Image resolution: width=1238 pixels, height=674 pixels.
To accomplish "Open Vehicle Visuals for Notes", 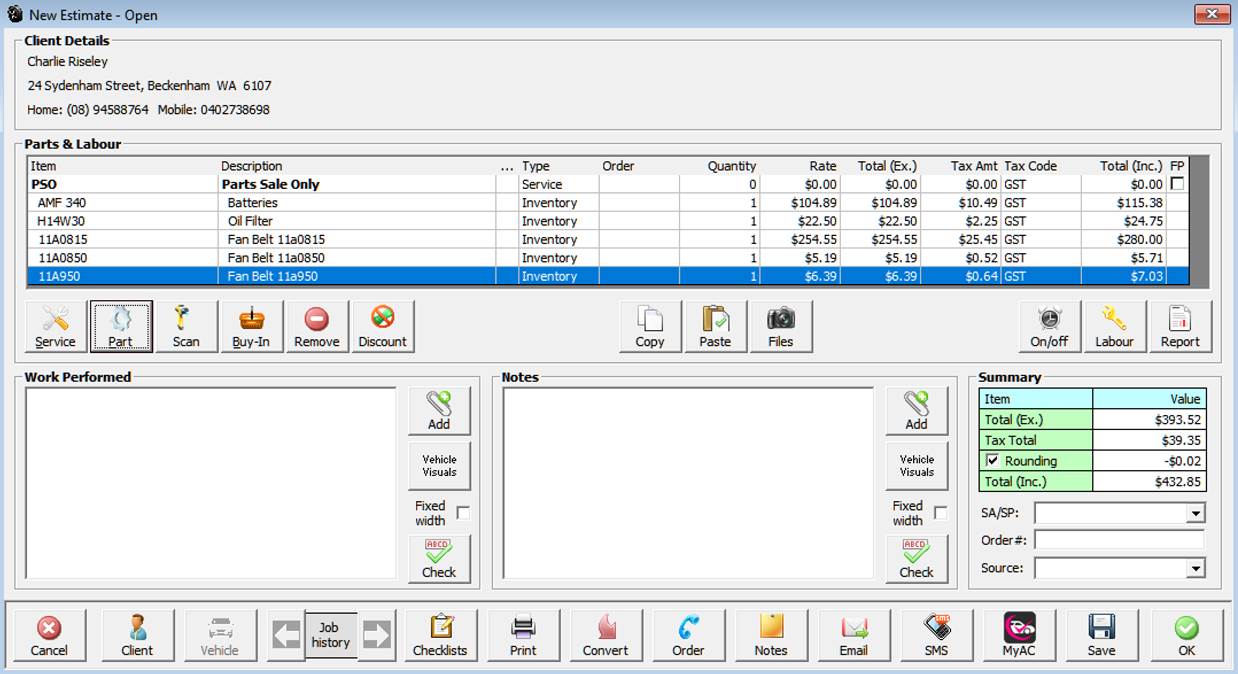I will (x=916, y=466).
